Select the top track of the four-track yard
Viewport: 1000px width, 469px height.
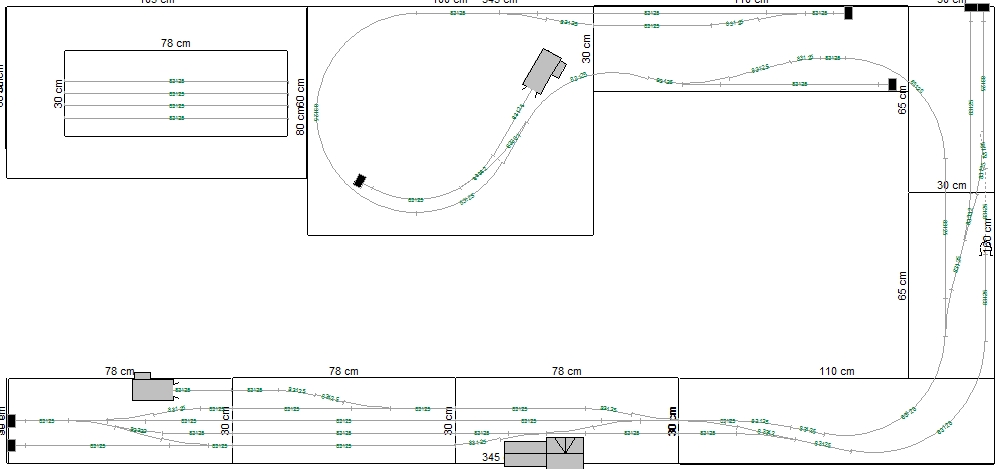coord(176,80)
